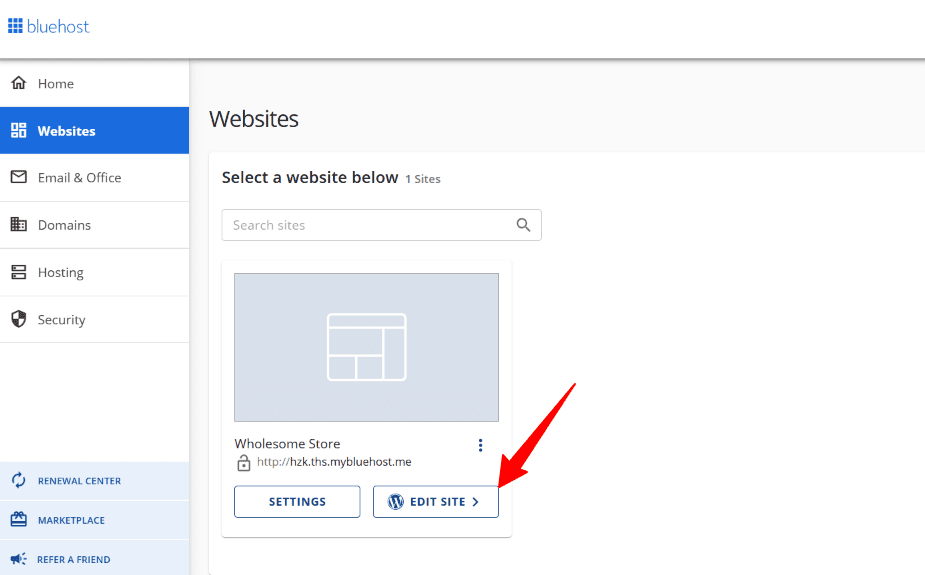Click the WordPress logo in Edit Site

pos(395,502)
